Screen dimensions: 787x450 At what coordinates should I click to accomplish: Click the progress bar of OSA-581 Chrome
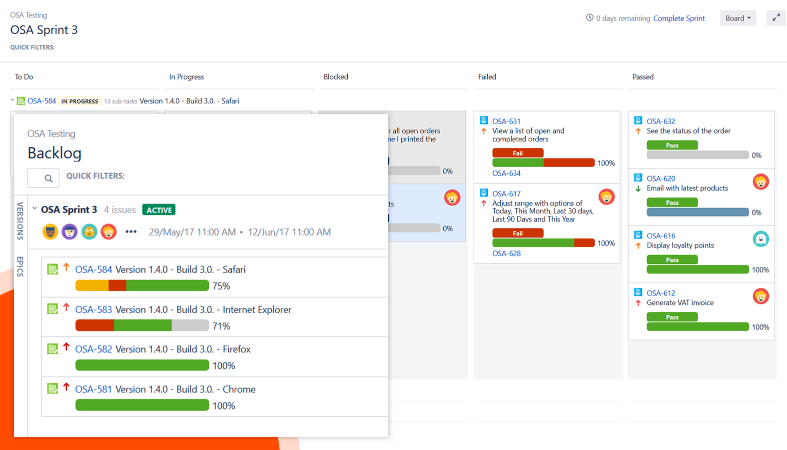click(142, 405)
